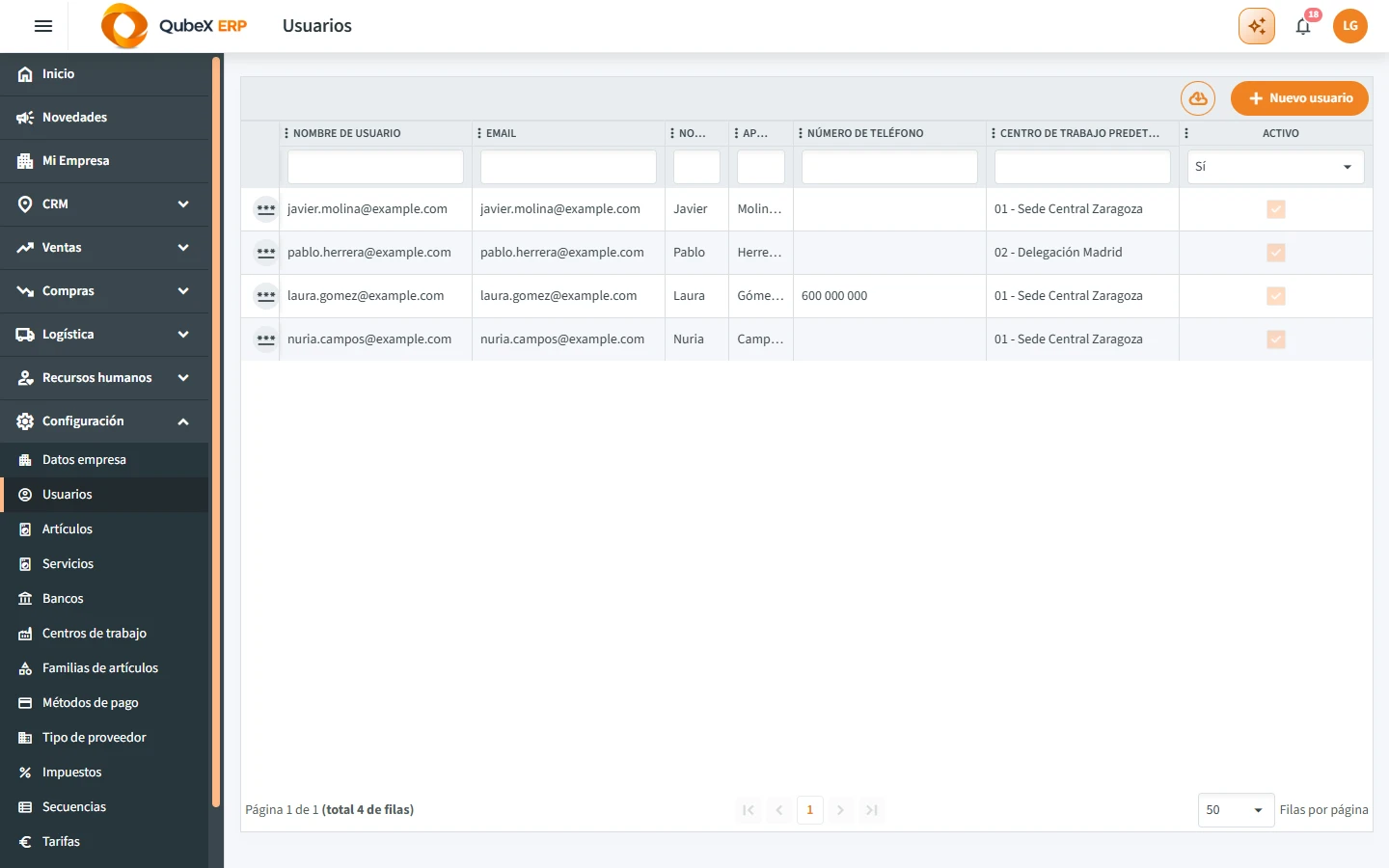The image size is (1389, 868).
Task: Open Novedades in the sidebar
Action: pyautogui.click(x=104, y=118)
